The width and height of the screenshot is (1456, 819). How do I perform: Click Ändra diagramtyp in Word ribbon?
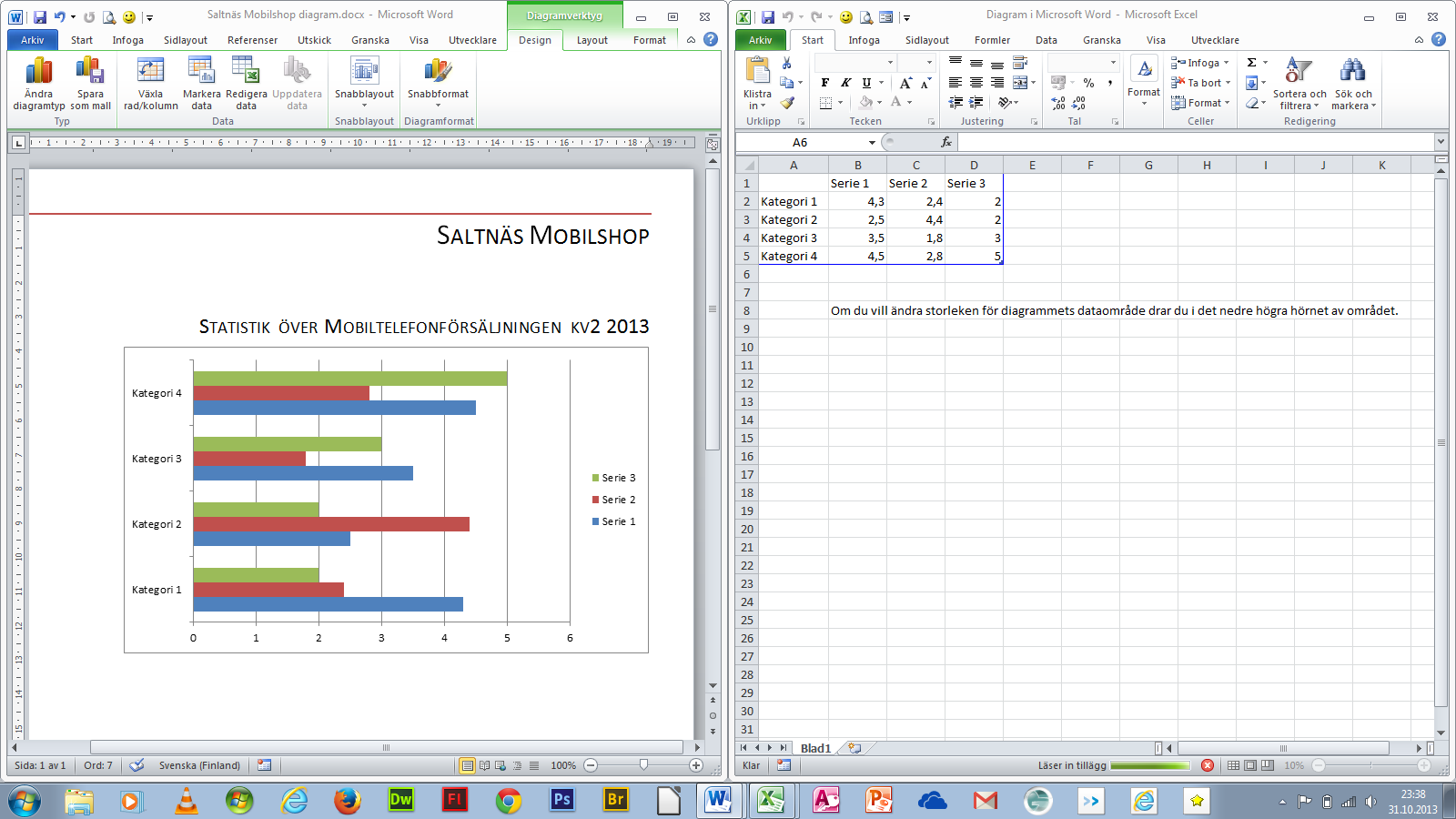(x=38, y=83)
